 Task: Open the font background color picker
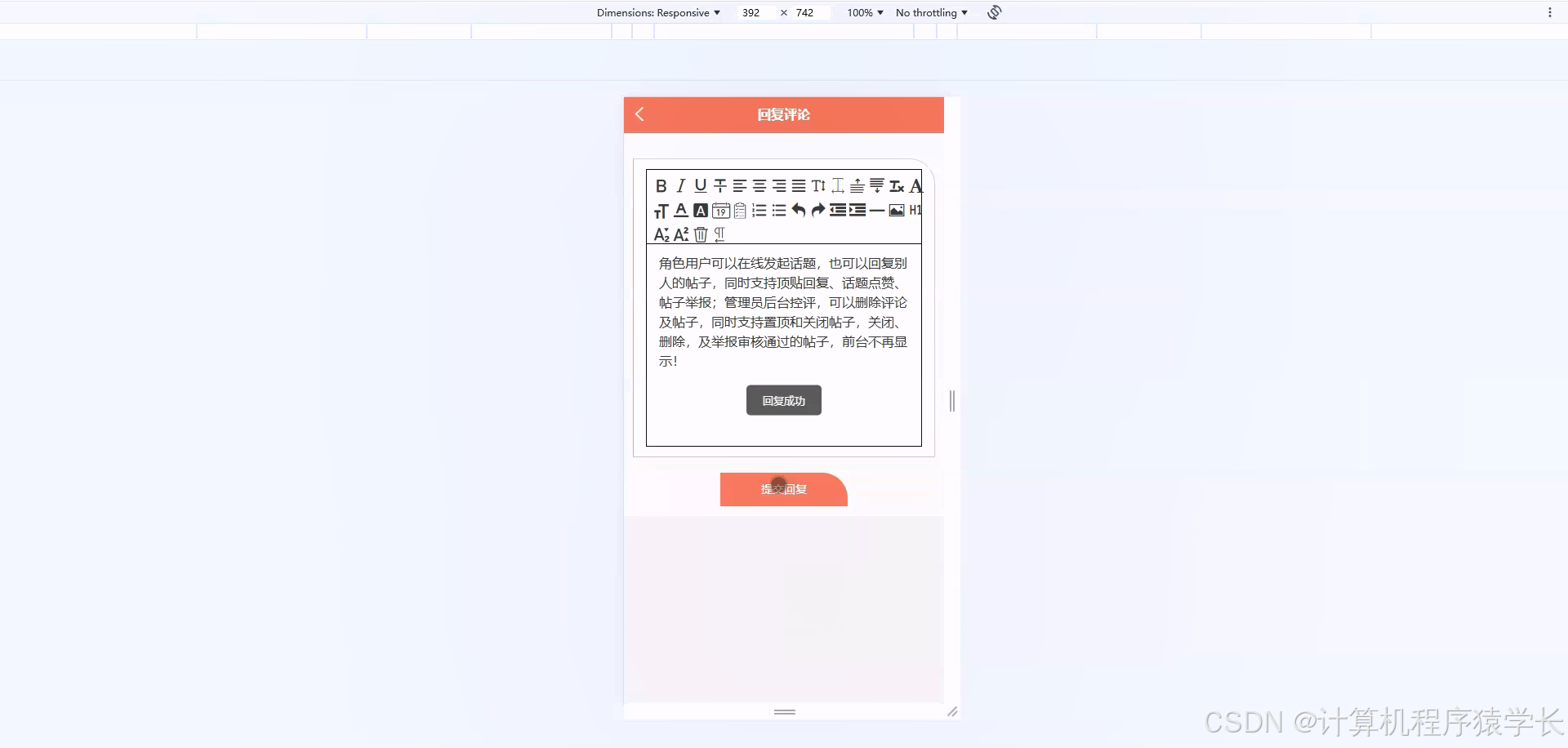[x=700, y=210]
